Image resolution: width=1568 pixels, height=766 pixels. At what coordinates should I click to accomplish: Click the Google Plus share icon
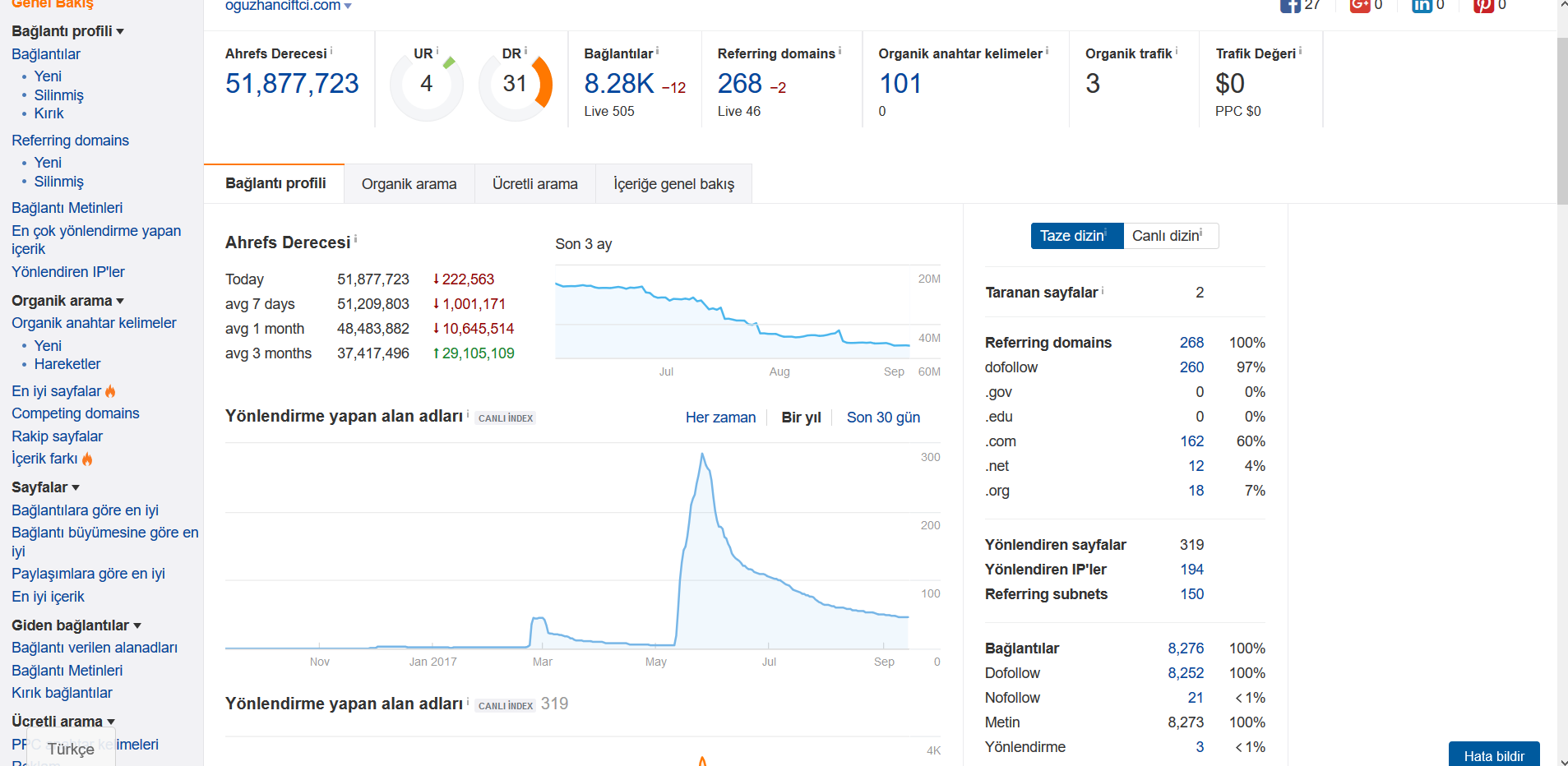[x=1360, y=5]
